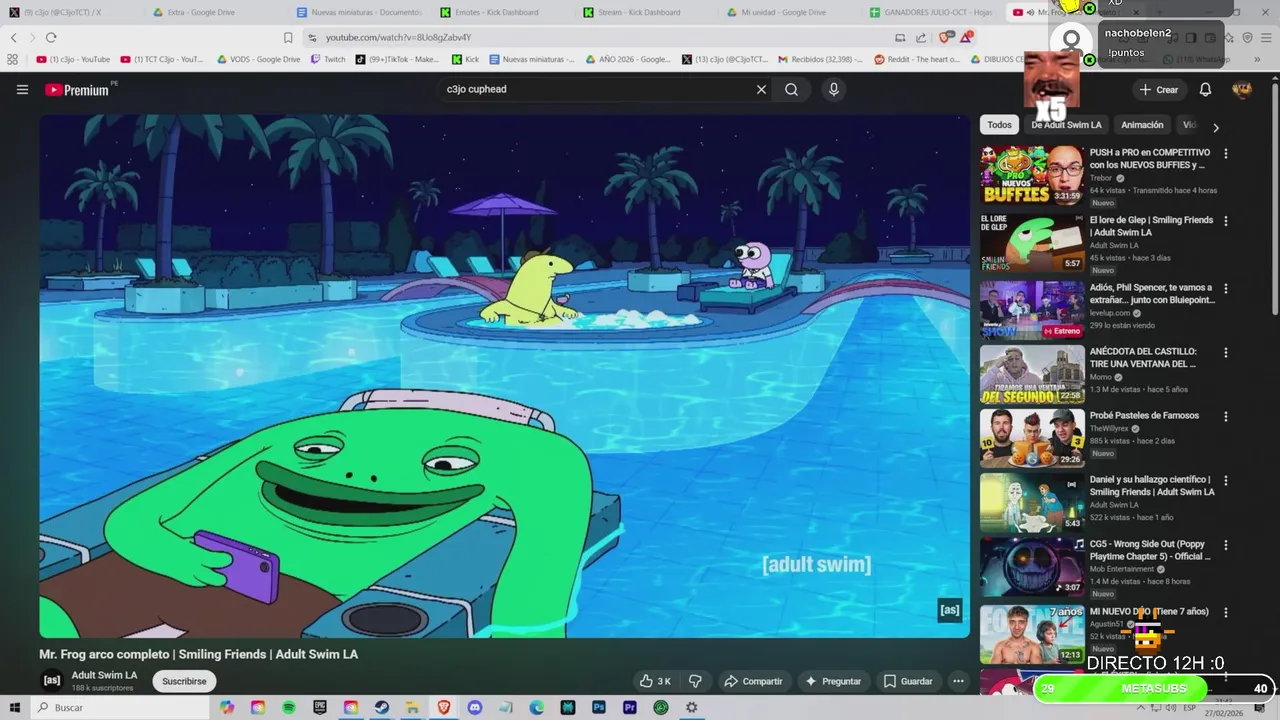This screenshot has width=1280, height=720.
Task: Dislike the Mr. Frog video
Action: pyautogui.click(x=695, y=681)
